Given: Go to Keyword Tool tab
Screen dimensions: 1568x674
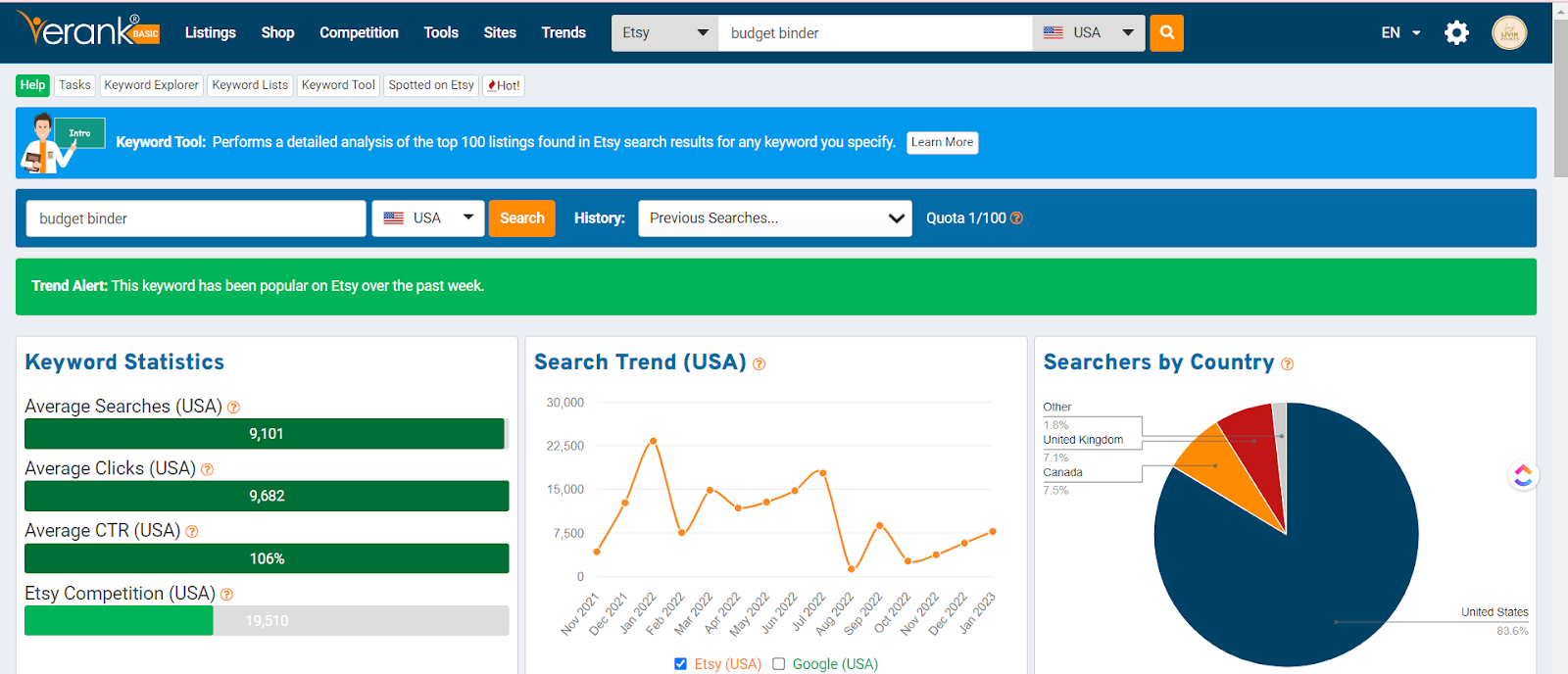Looking at the screenshot, I should point(338,85).
